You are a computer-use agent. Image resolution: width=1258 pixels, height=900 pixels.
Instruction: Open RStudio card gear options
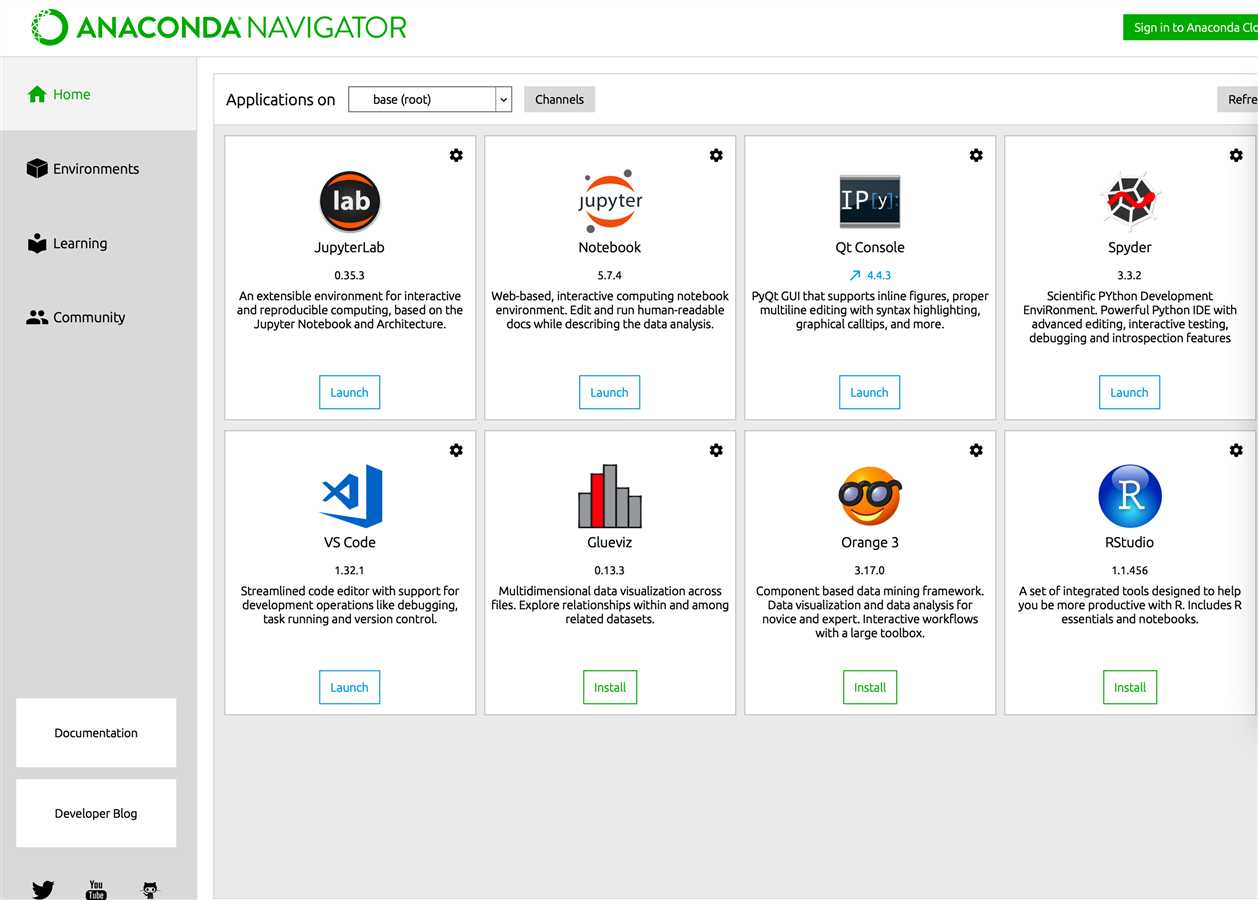(x=1236, y=450)
